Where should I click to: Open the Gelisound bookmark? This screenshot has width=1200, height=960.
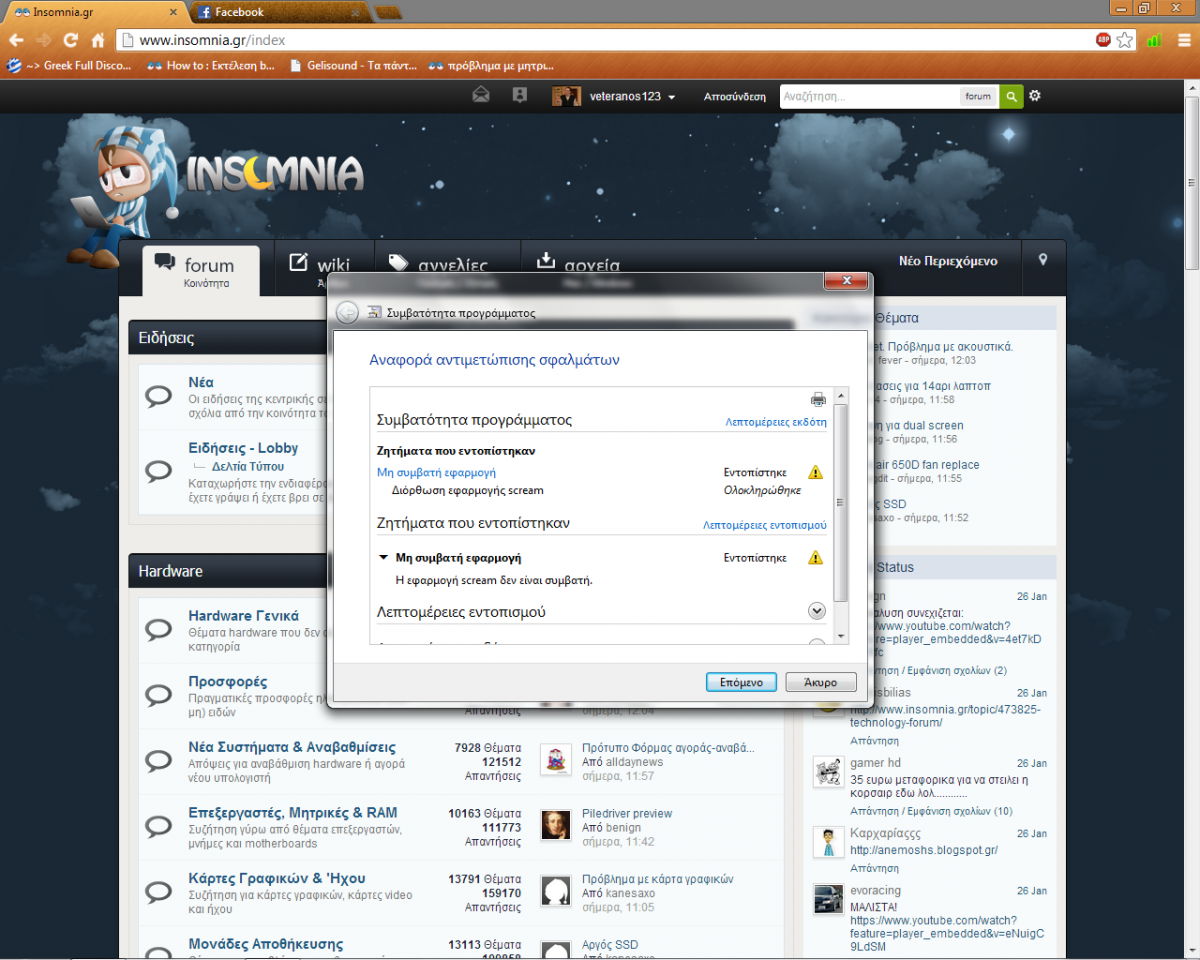pyautogui.click(x=354, y=66)
